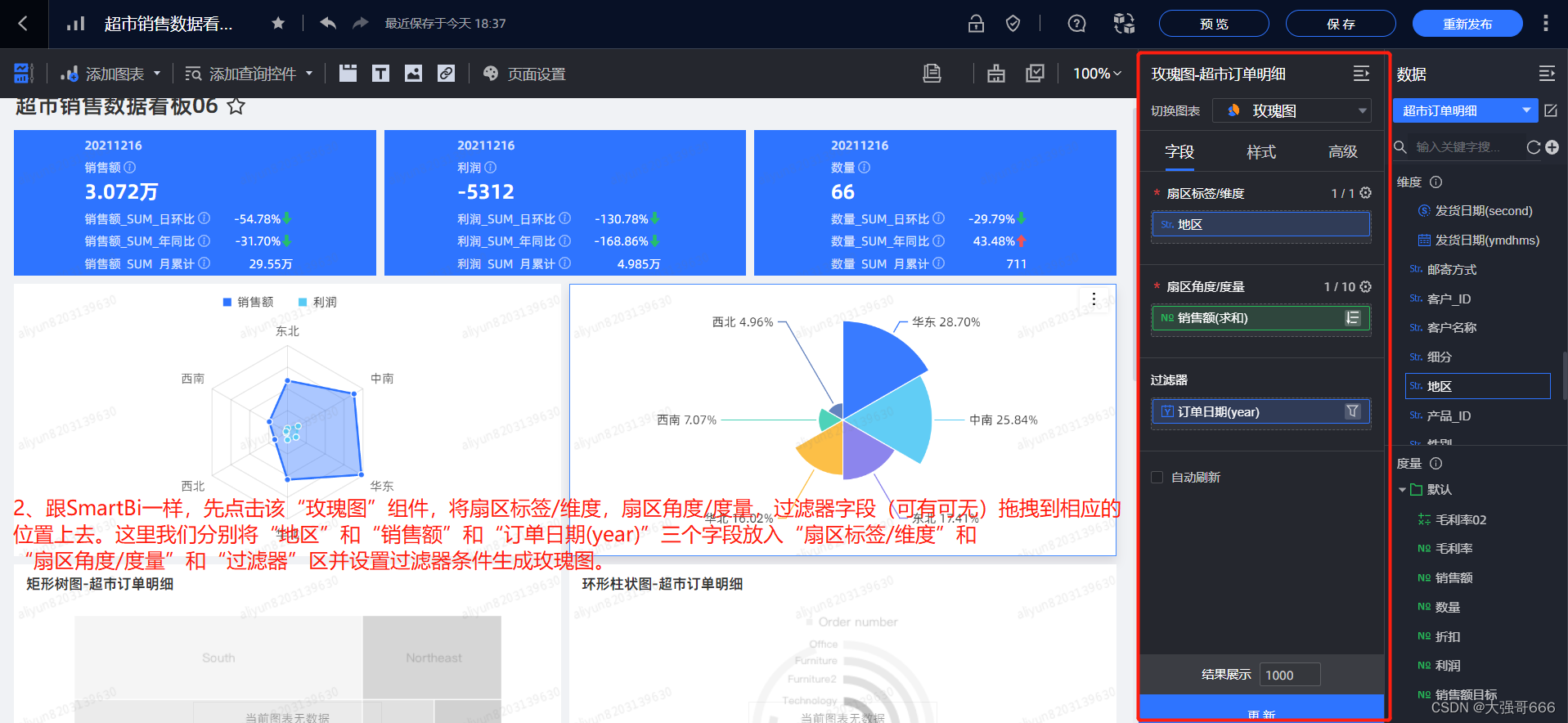Click the 度量 info icon

point(1435,463)
